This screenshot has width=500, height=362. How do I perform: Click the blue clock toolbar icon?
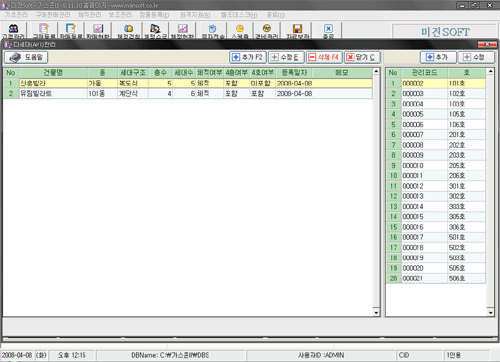pos(213,31)
